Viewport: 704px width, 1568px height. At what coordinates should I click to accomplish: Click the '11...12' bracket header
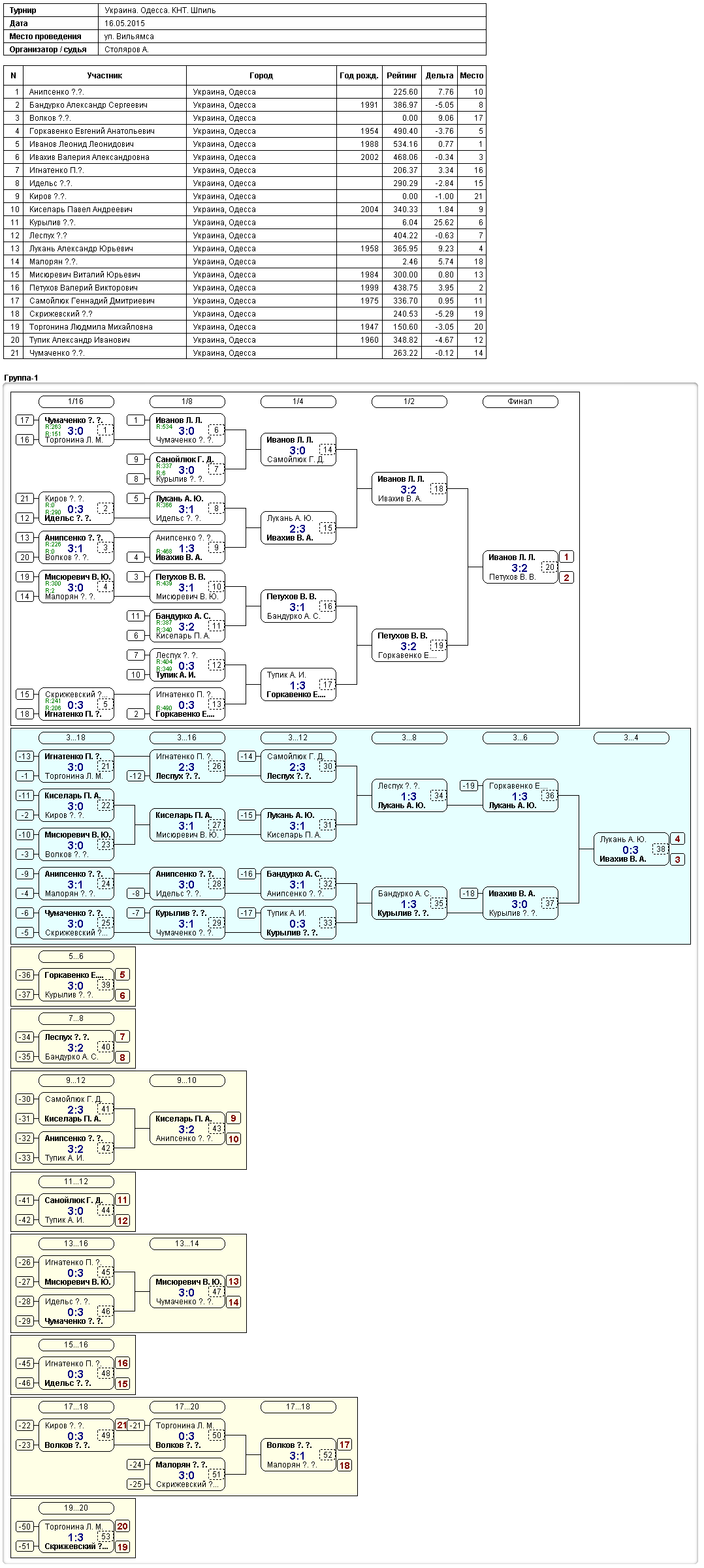[76, 1182]
